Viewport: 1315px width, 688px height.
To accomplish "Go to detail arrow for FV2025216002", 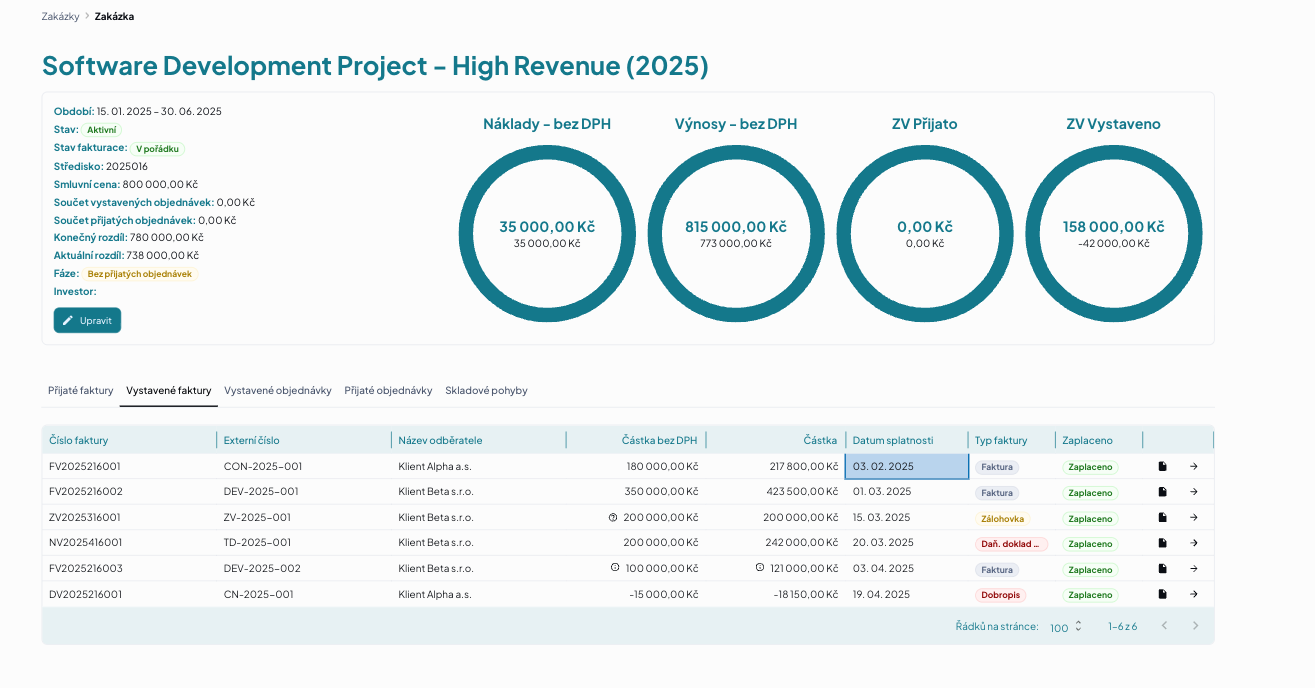I will point(1194,492).
